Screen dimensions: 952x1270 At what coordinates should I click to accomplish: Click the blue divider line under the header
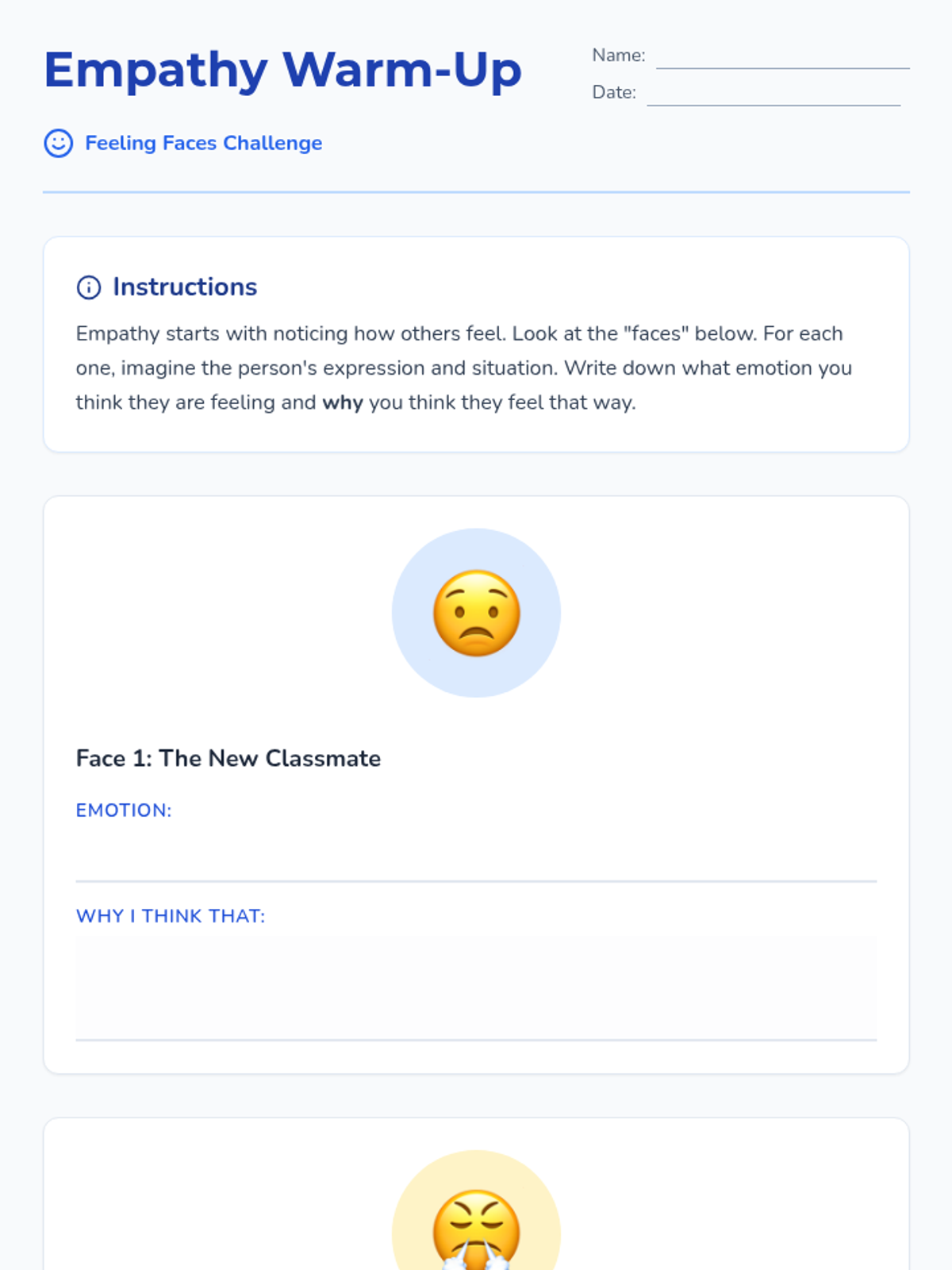tap(476, 192)
